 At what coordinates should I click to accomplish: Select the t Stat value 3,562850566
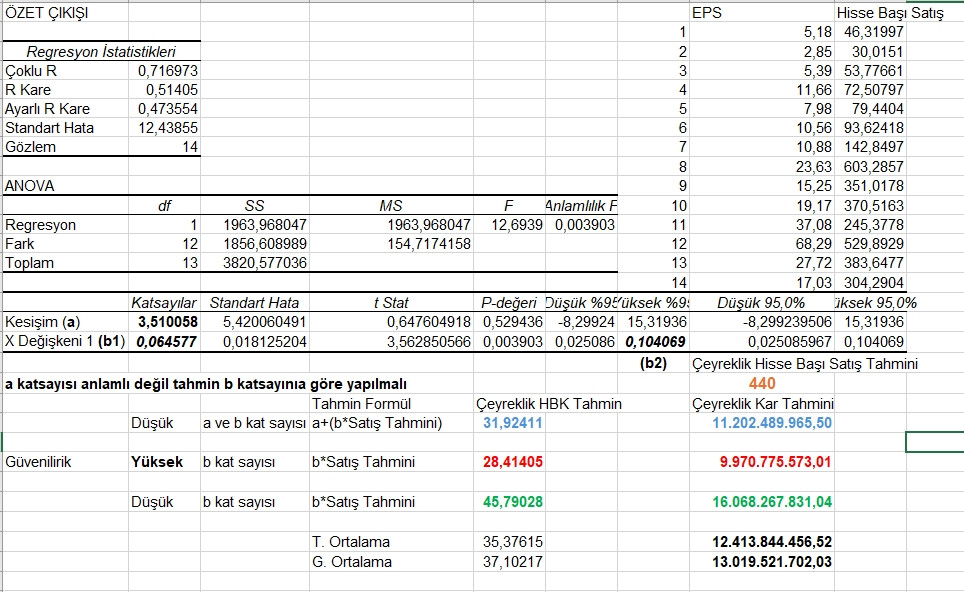point(429,342)
